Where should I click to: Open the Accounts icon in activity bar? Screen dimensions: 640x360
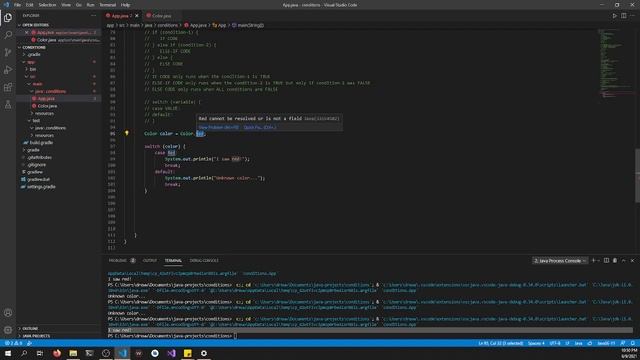(x=8, y=313)
